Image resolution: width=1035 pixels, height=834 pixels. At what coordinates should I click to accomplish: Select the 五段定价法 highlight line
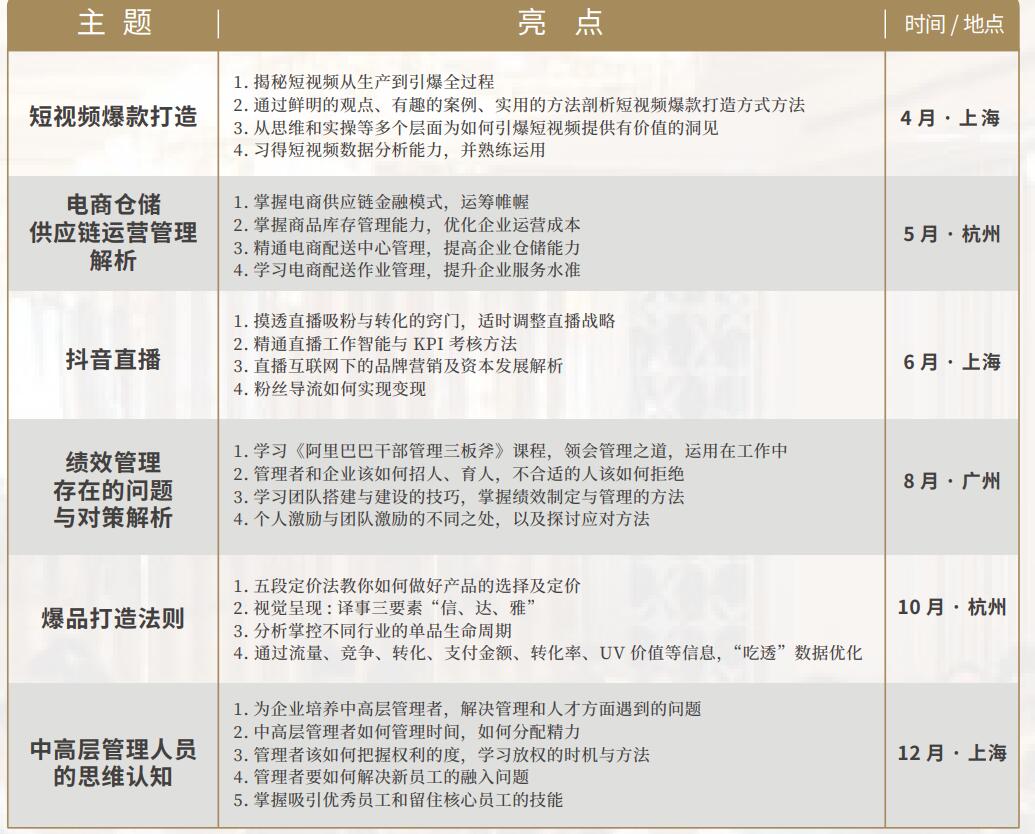pyautogui.click(x=407, y=586)
